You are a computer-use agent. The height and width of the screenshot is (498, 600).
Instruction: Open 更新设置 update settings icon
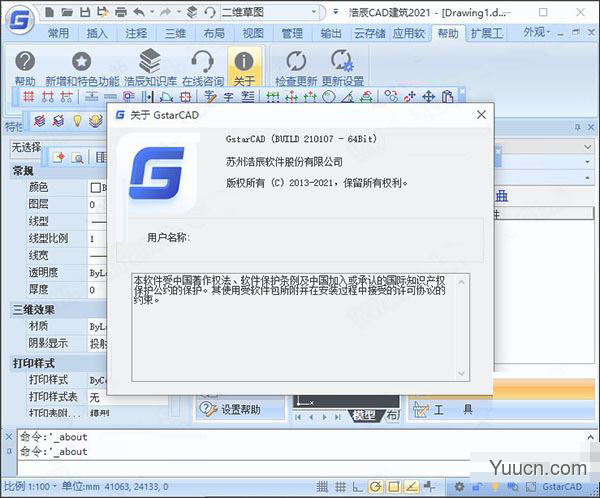click(x=342, y=61)
